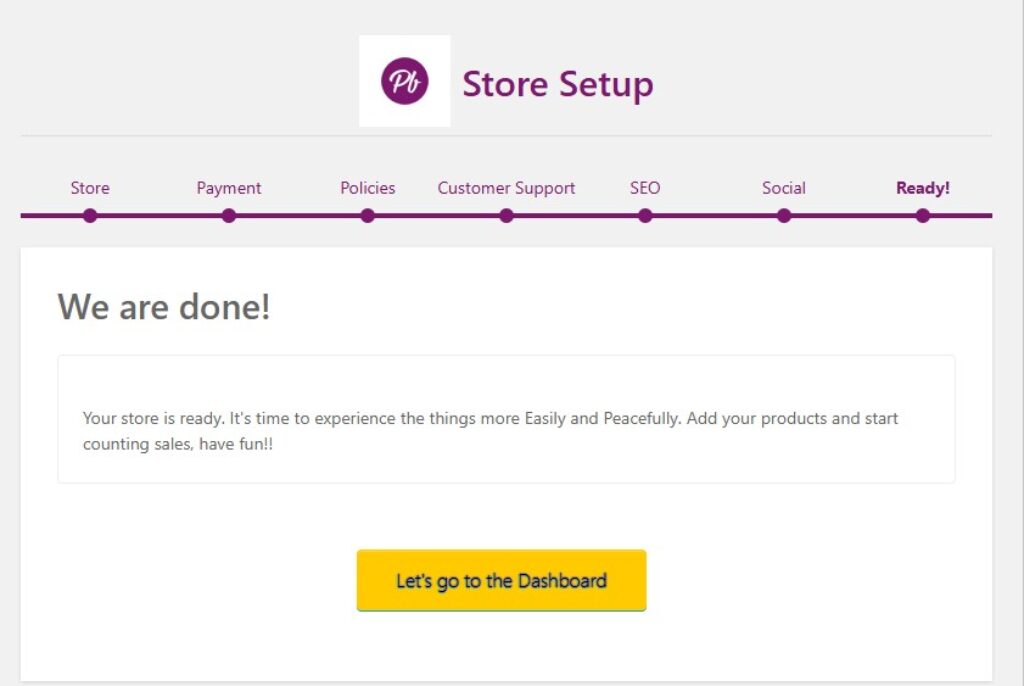Go to the Store step label
1024x686 pixels.
click(x=90, y=188)
